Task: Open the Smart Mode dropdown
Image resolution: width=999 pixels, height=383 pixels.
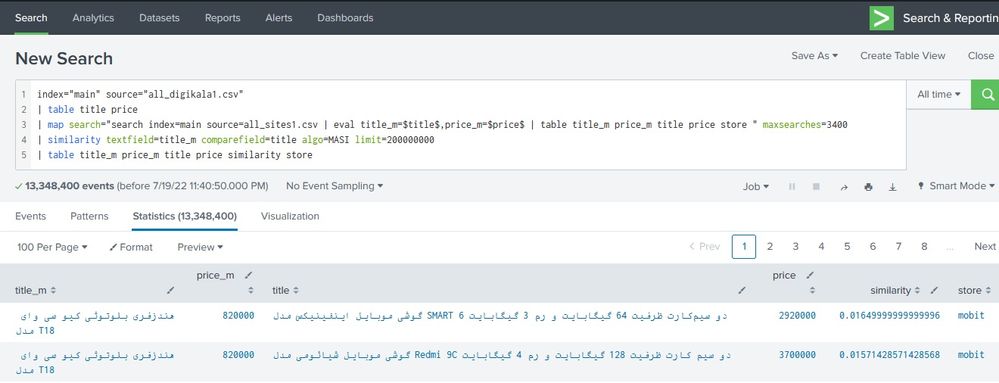Action: (x=956, y=186)
